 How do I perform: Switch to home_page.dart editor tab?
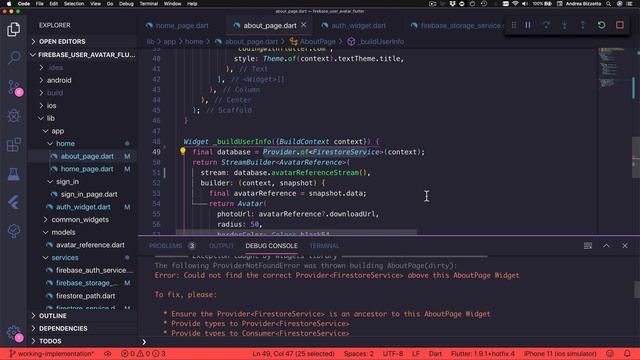(182, 25)
